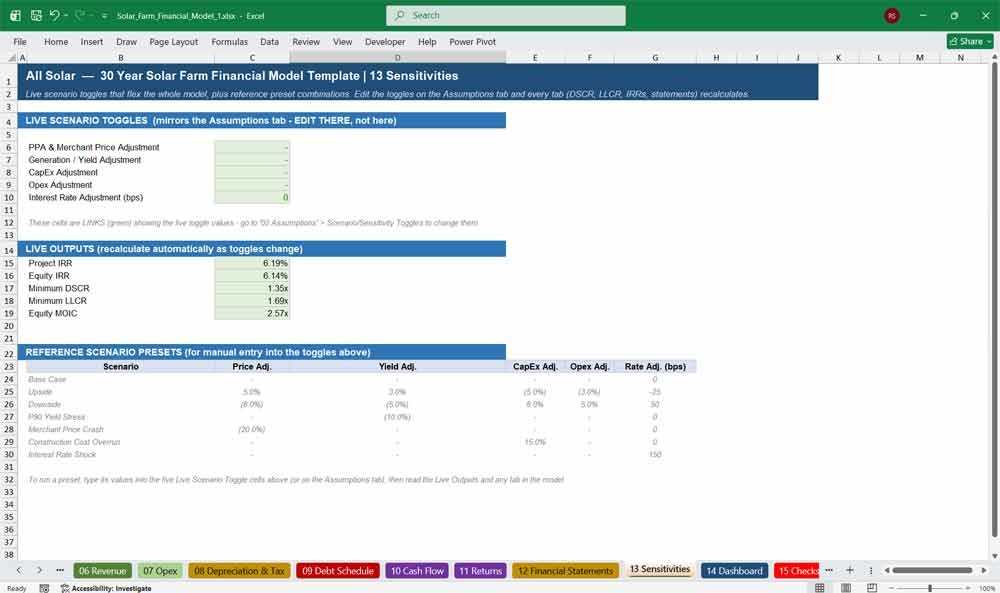The height and width of the screenshot is (593, 1000).
Task: Switch to the Insert ribbon tab
Action: pyautogui.click(x=92, y=41)
